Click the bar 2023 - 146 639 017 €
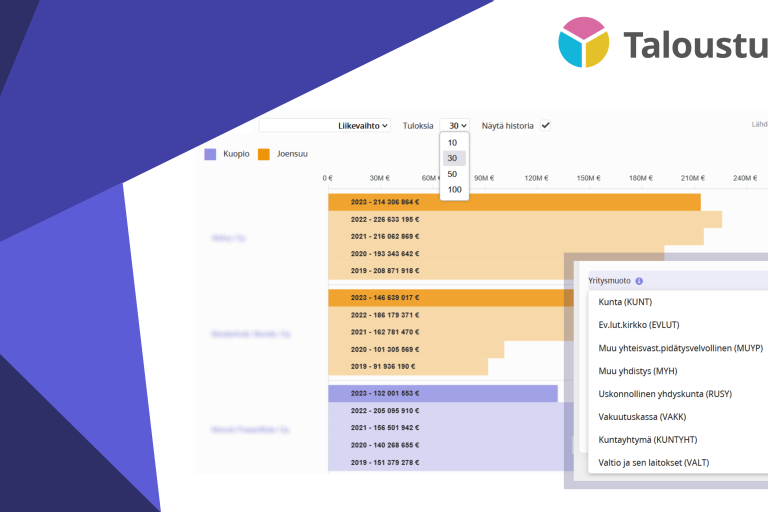 pyautogui.click(x=451, y=298)
